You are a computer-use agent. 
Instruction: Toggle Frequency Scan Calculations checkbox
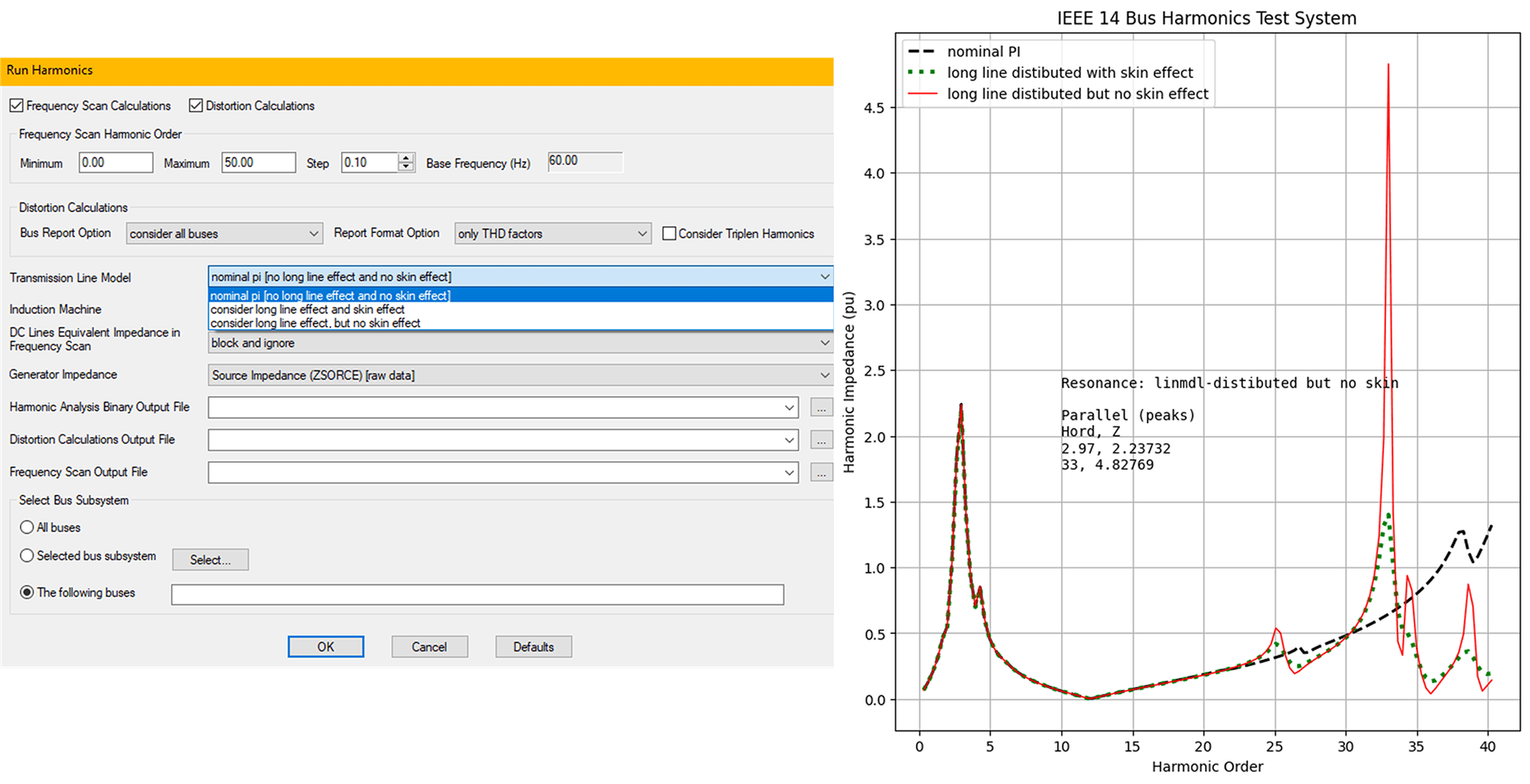tap(17, 106)
